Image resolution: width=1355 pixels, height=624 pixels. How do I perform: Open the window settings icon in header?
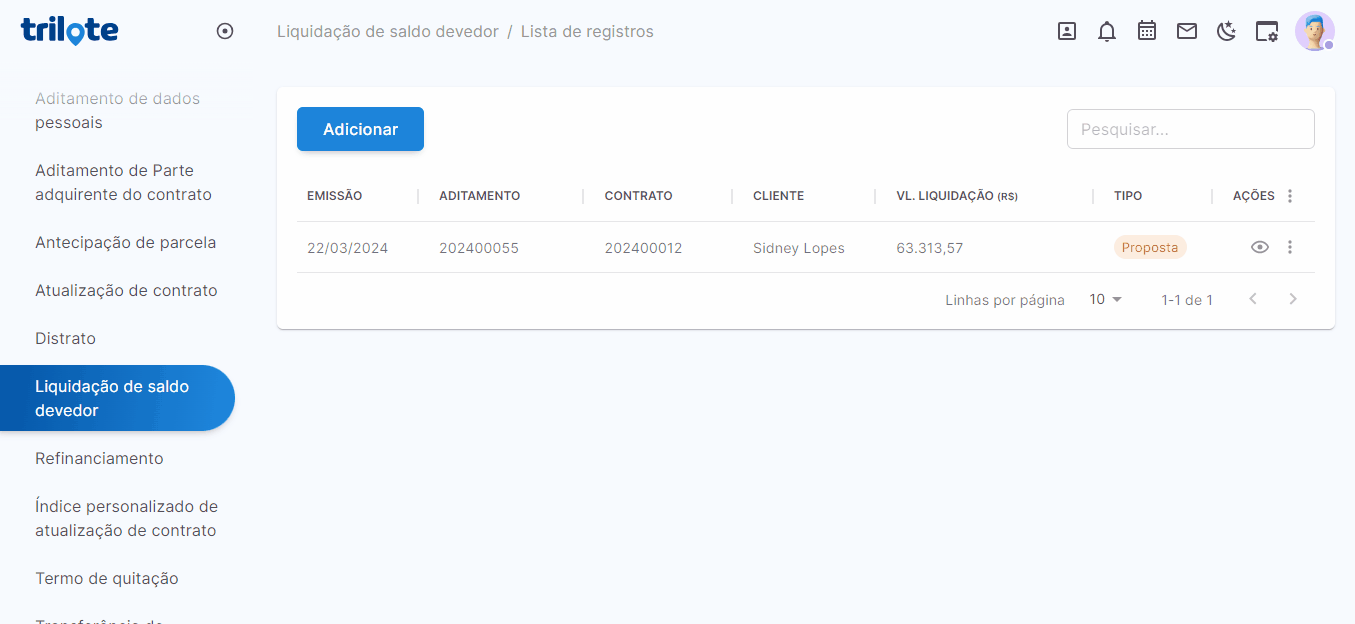click(1267, 31)
